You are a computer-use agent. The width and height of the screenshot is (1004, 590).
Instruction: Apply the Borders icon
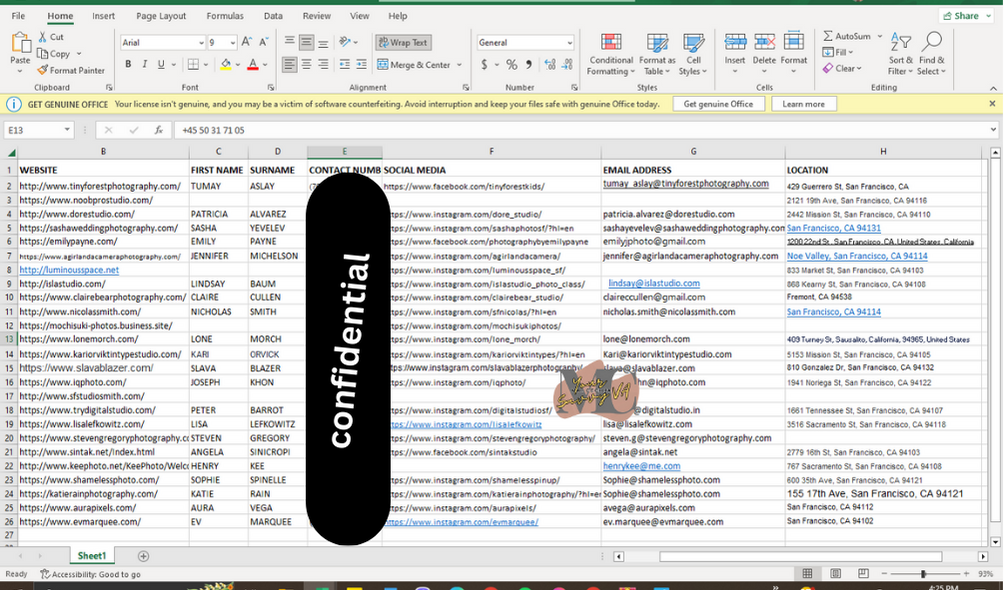(x=193, y=65)
